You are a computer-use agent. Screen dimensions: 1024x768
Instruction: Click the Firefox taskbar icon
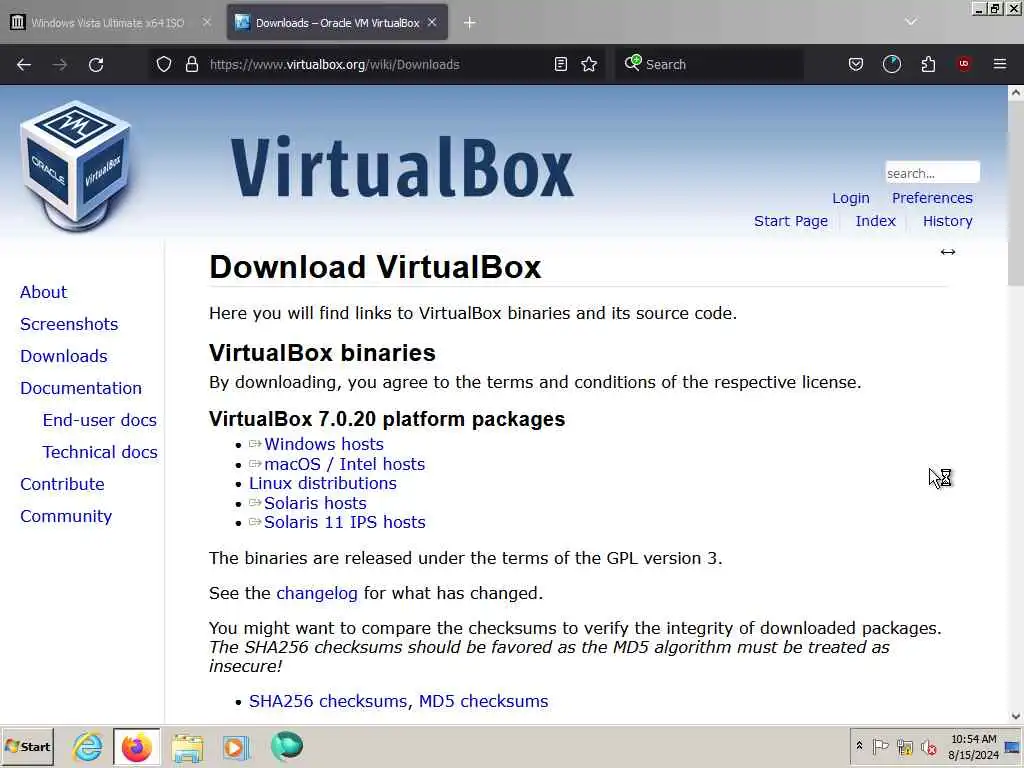pos(136,746)
